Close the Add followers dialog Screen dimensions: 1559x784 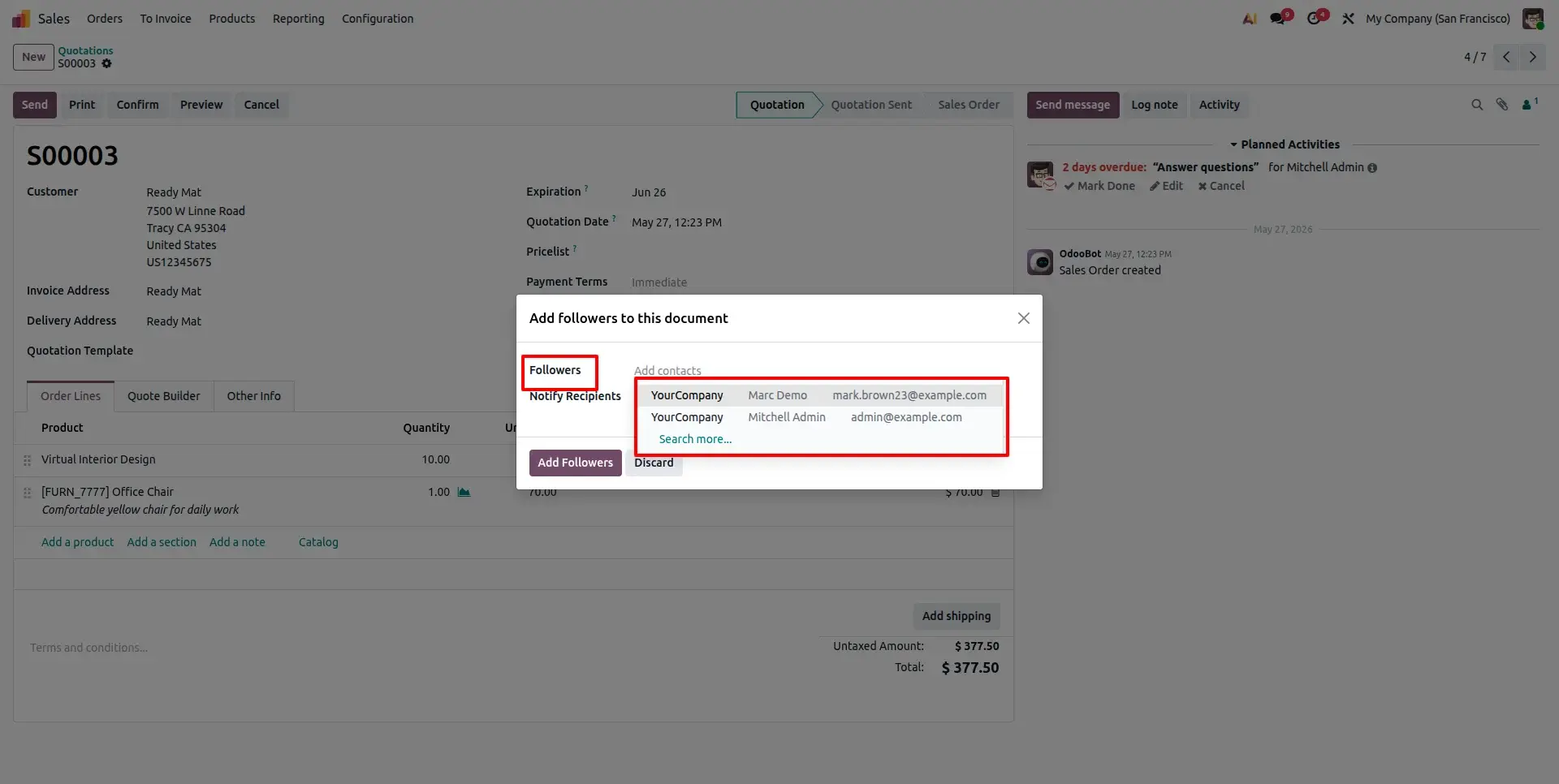click(x=1024, y=318)
